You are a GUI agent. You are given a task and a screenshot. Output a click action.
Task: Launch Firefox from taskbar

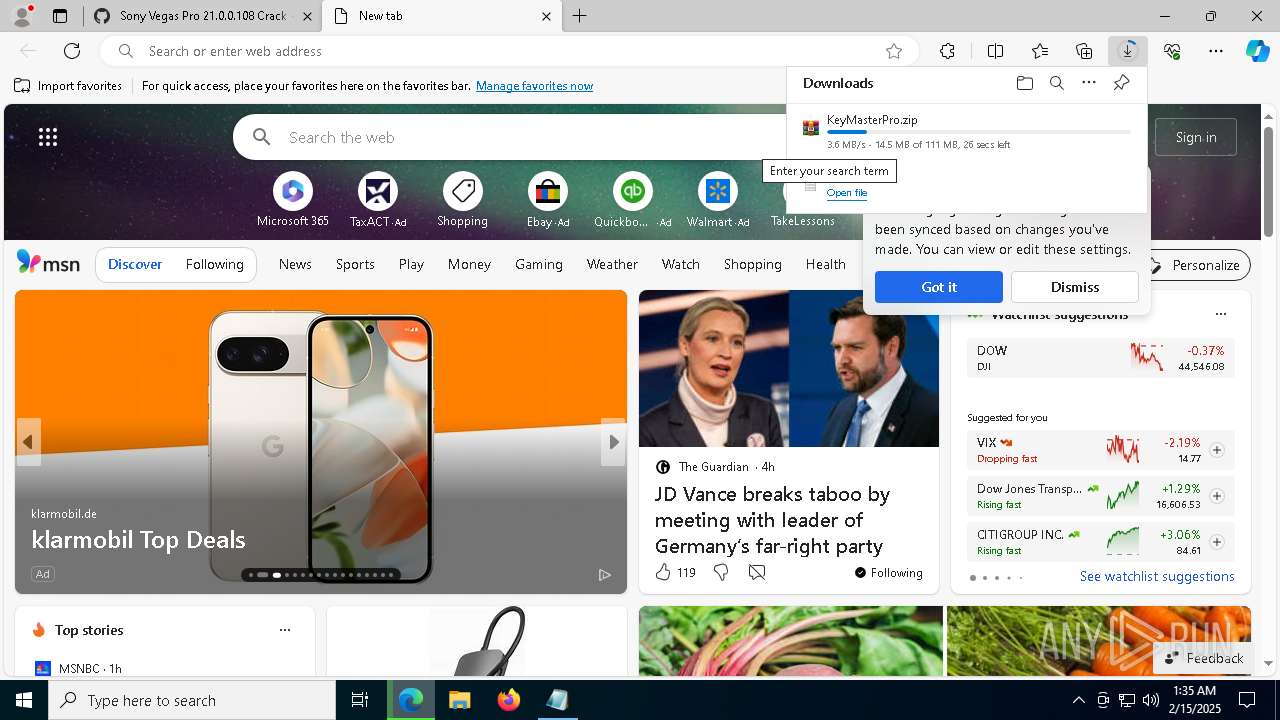pos(508,700)
